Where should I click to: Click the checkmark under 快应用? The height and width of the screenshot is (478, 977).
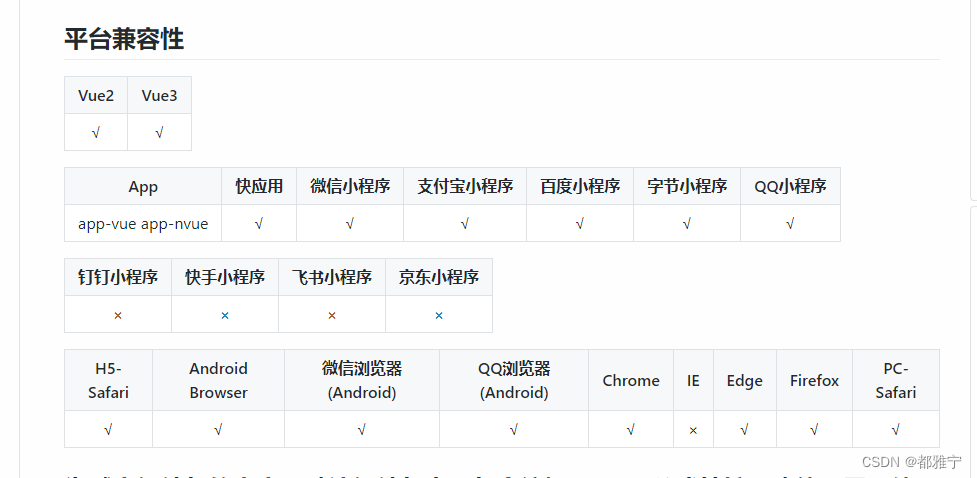(x=259, y=224)
